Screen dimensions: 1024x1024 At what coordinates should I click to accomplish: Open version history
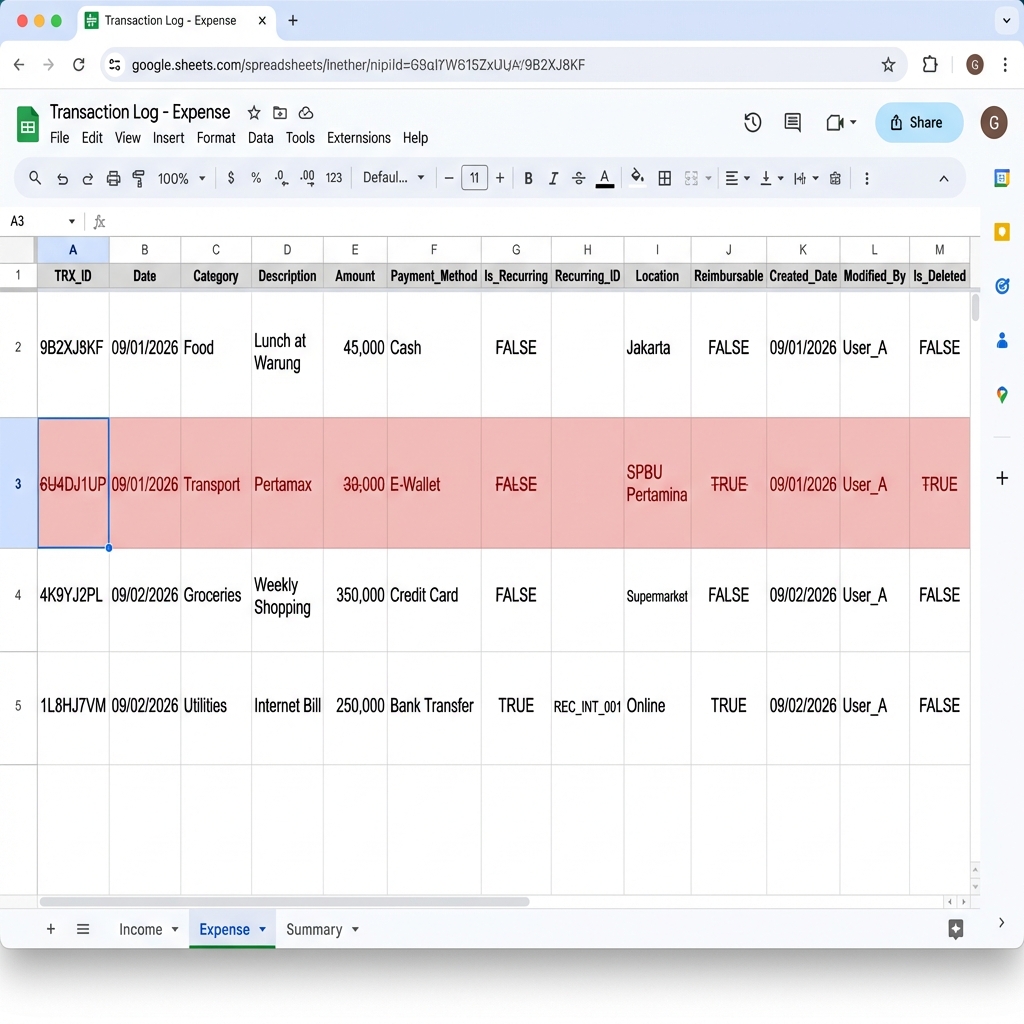(753, 122)
